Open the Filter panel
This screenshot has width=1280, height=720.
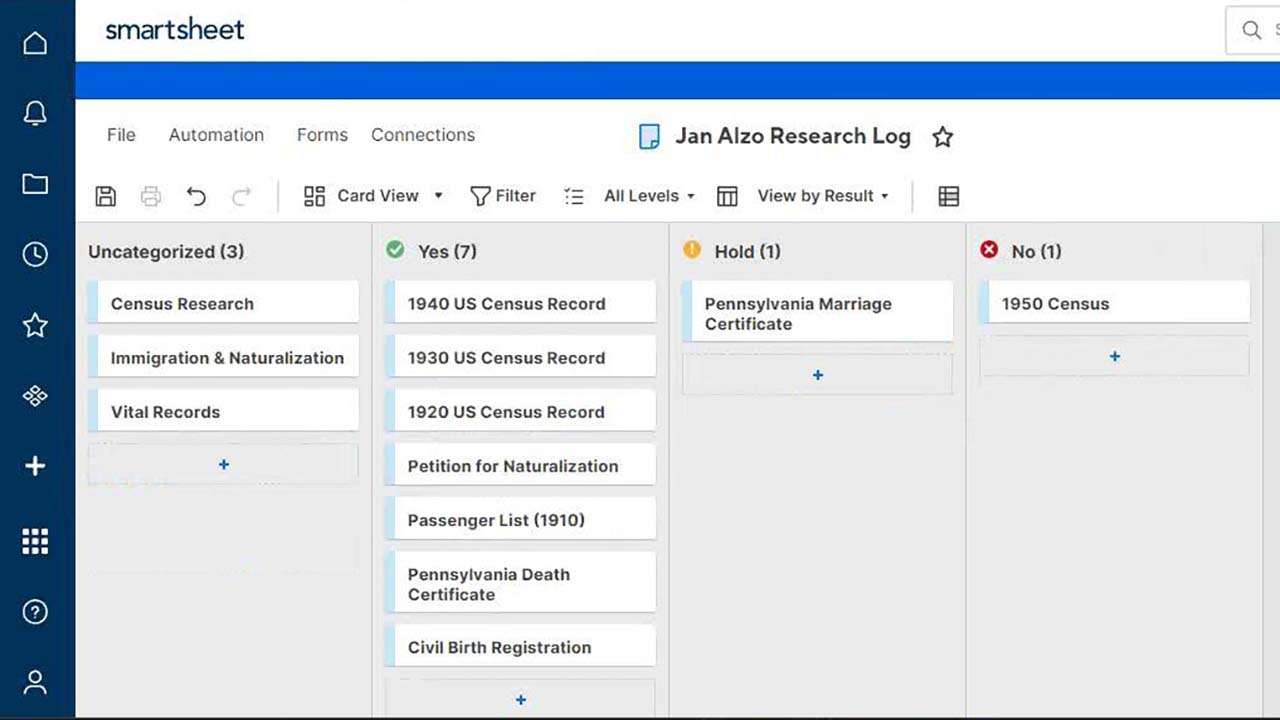pyautogui.click(x=503, y=196)
